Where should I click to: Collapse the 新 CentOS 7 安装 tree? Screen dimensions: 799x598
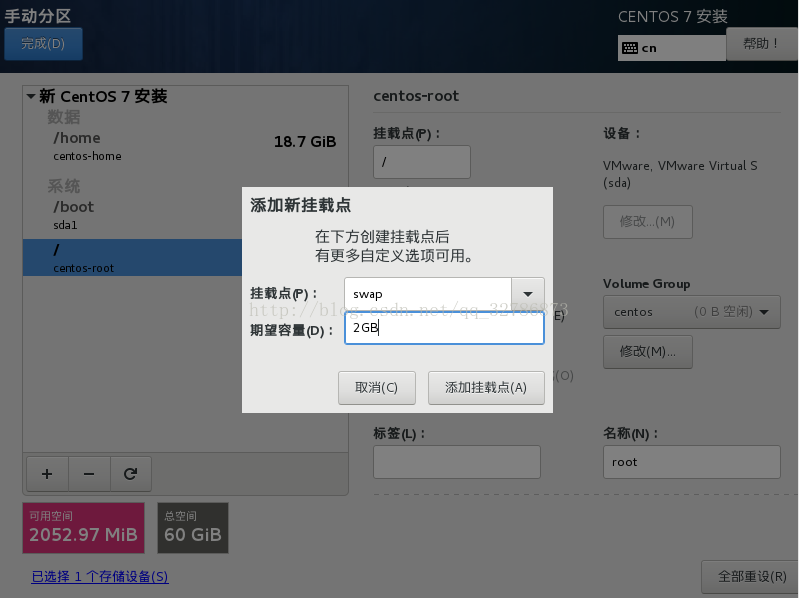(31, 96)
